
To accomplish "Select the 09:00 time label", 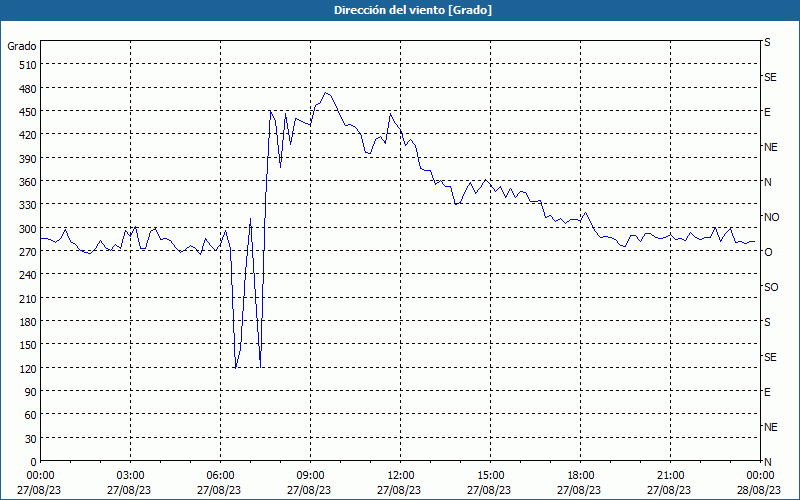I will [x=310, y=476].
